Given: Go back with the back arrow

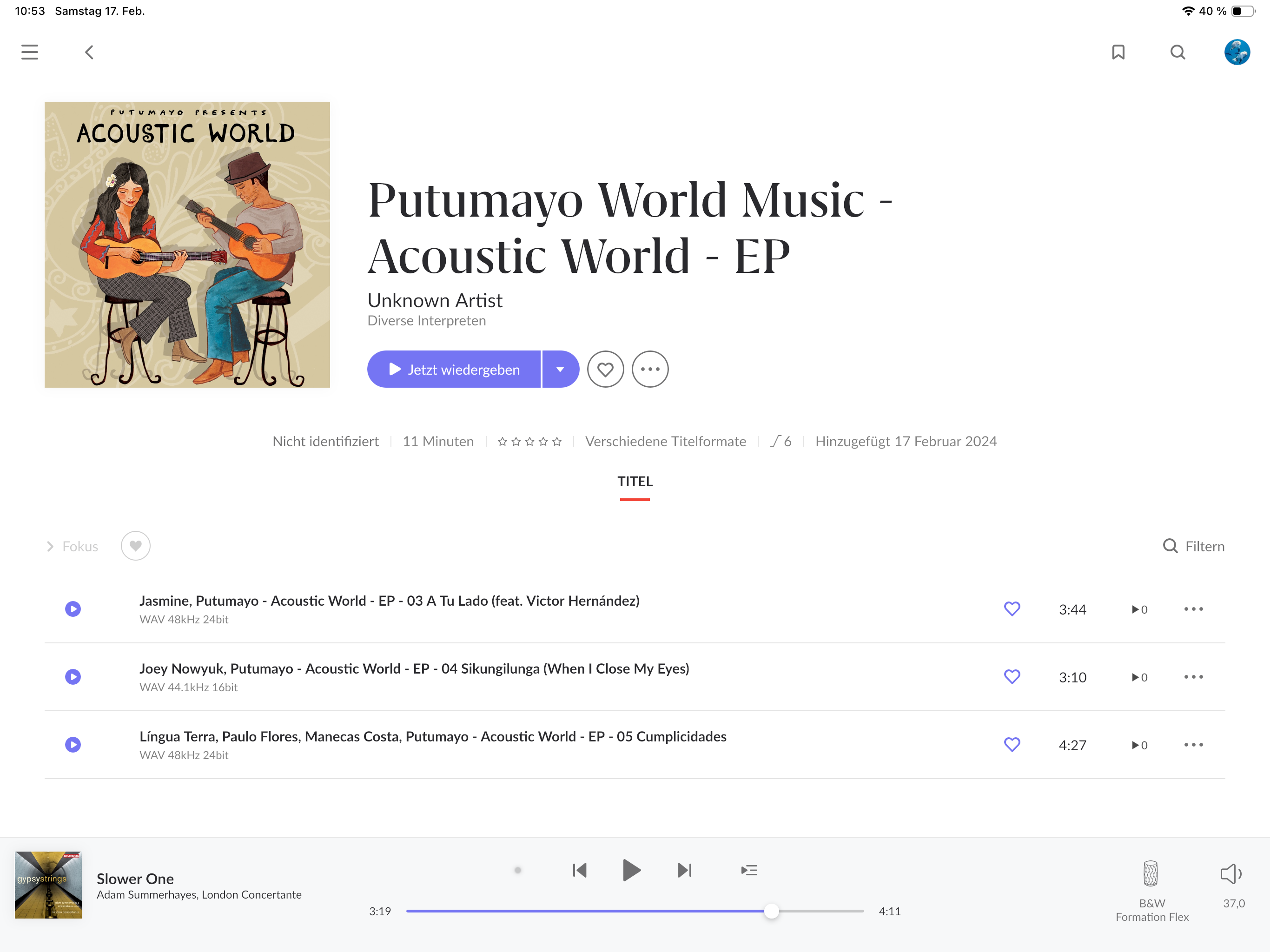Looking at the screenshot, I should [89, 52].
